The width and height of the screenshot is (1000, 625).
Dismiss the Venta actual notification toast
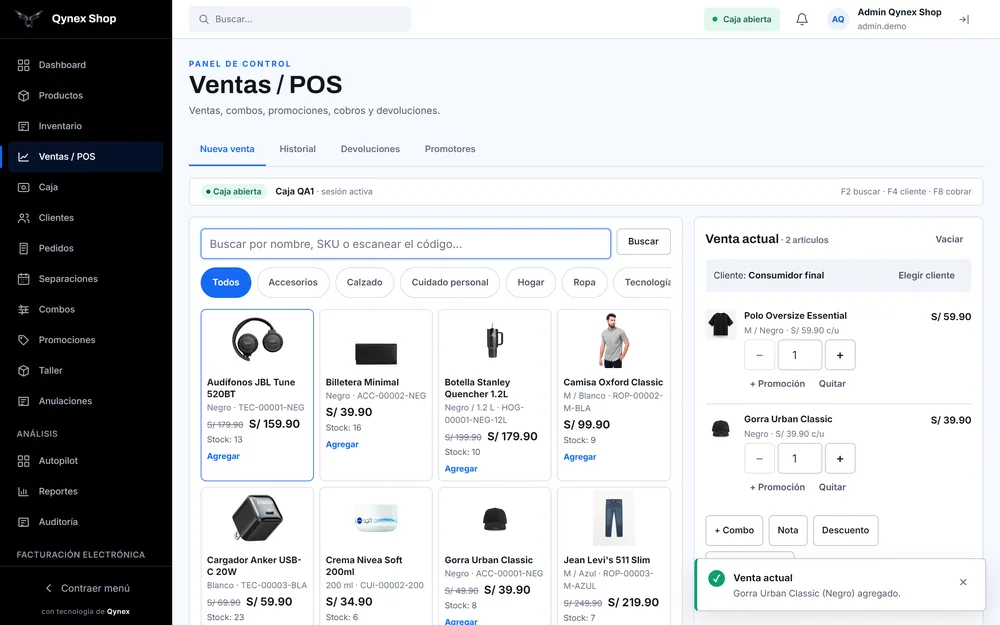click(x=963, y=582)
